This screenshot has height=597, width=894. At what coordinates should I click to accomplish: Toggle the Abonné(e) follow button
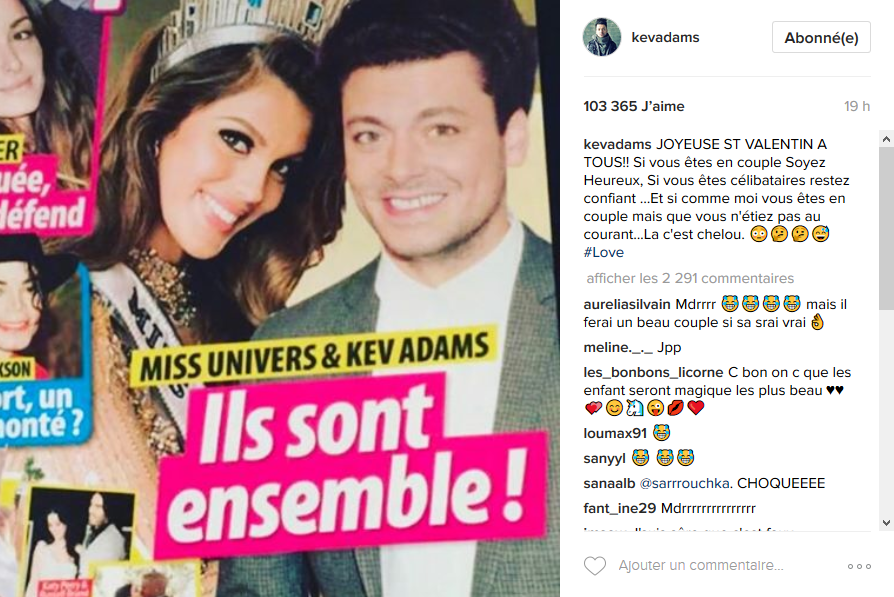coord(821,38)
